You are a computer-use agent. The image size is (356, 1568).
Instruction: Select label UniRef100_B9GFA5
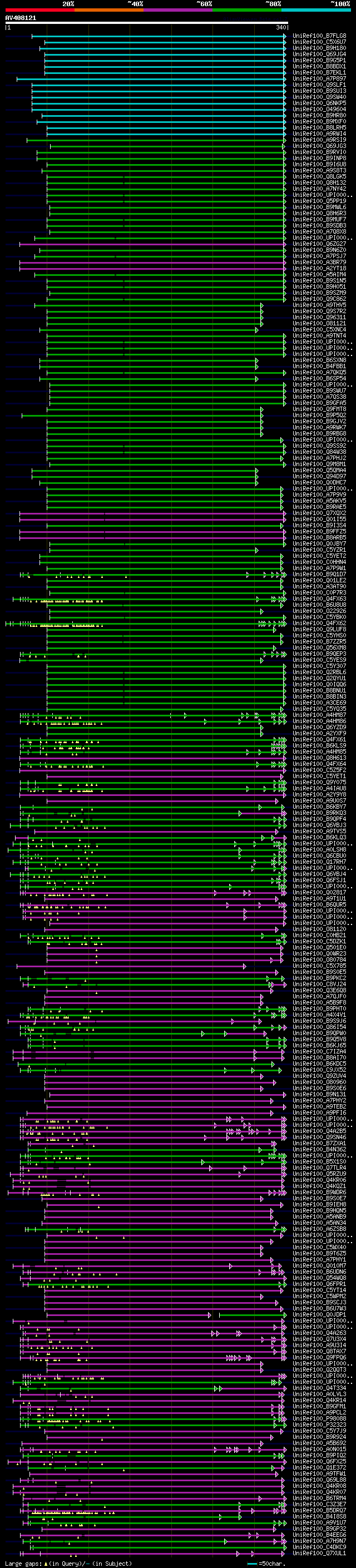[x=319, y=403]
